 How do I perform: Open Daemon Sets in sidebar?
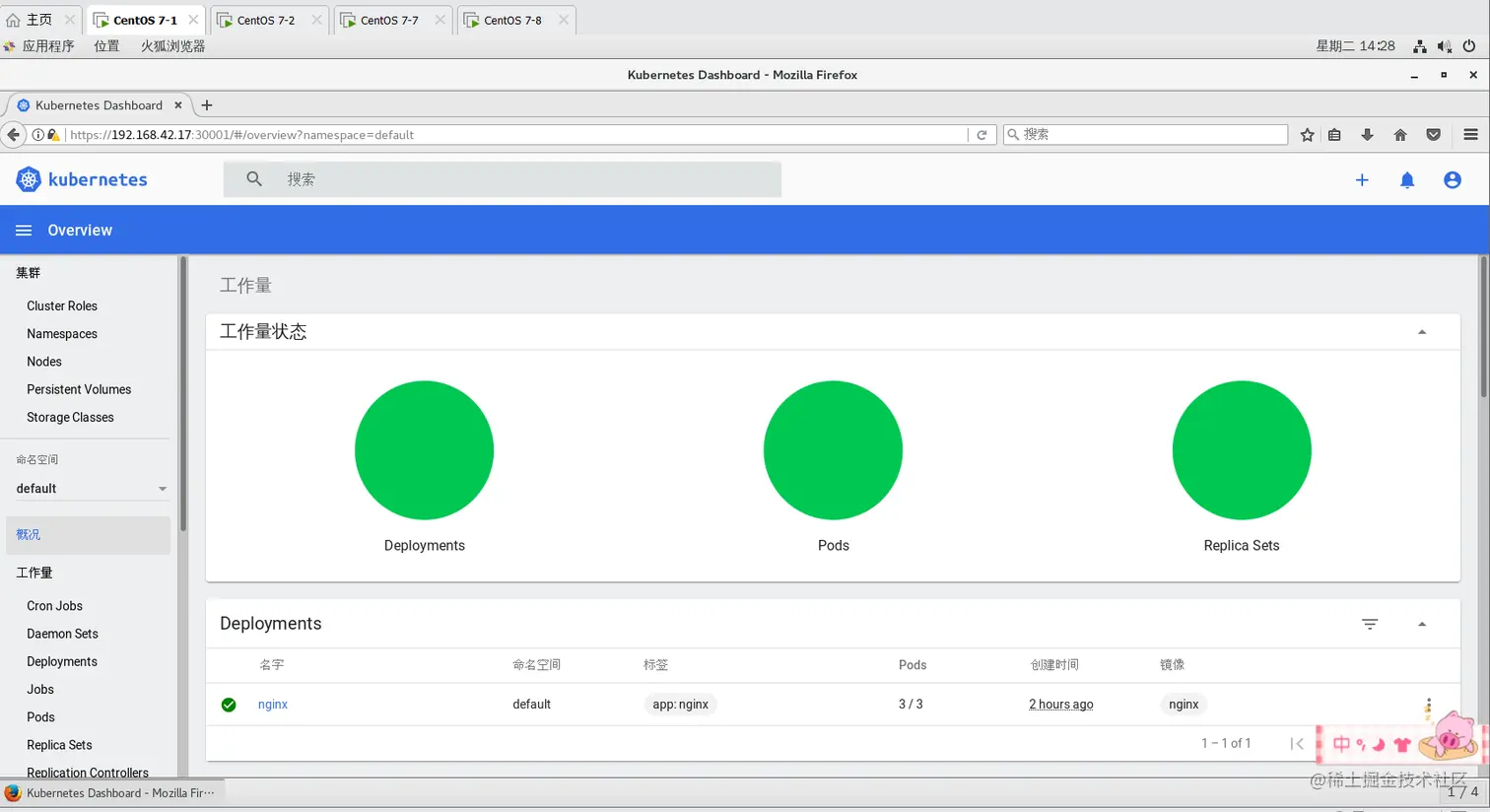point(62,634)
